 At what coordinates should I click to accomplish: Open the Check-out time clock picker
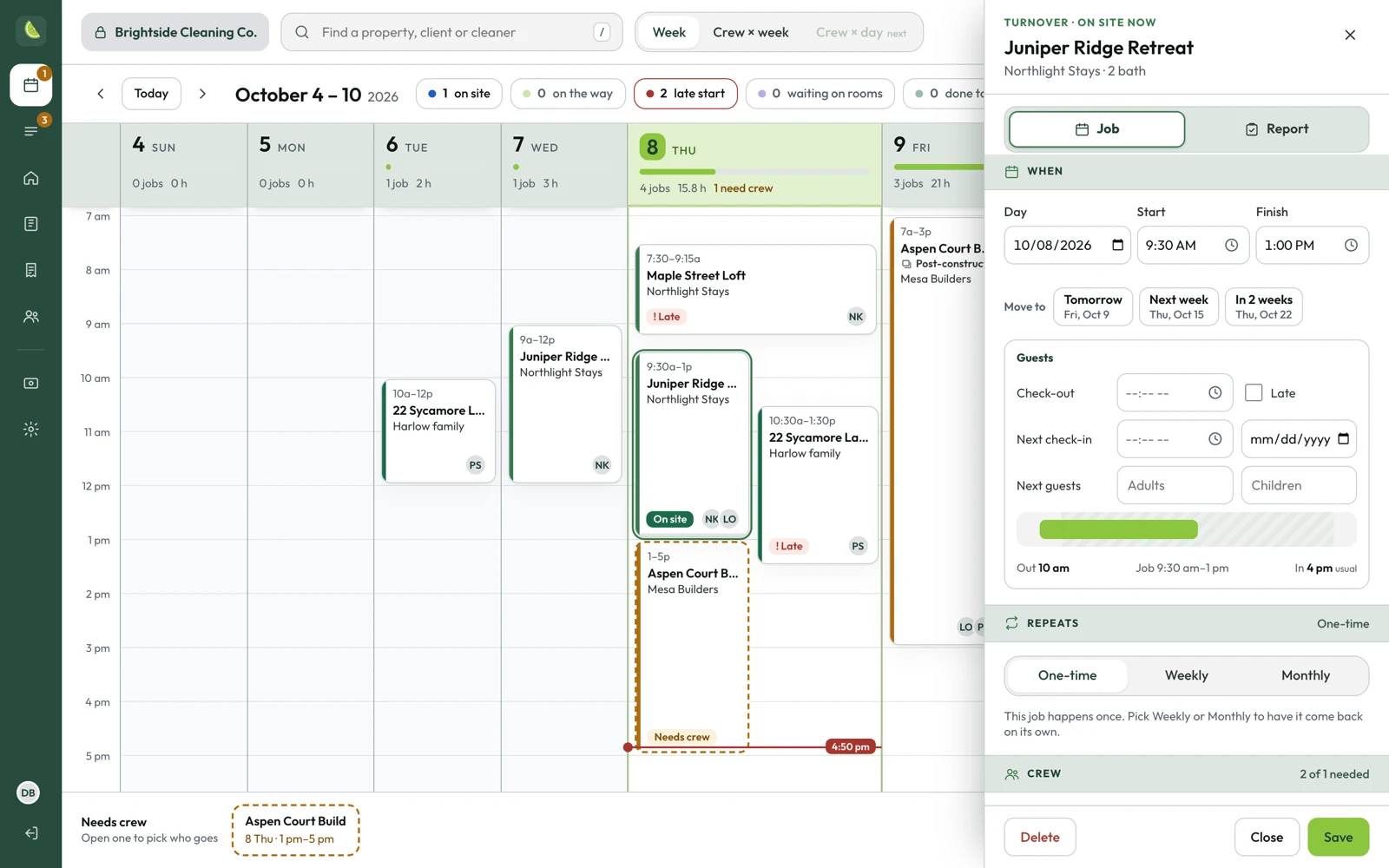(x=1215, y=393)
